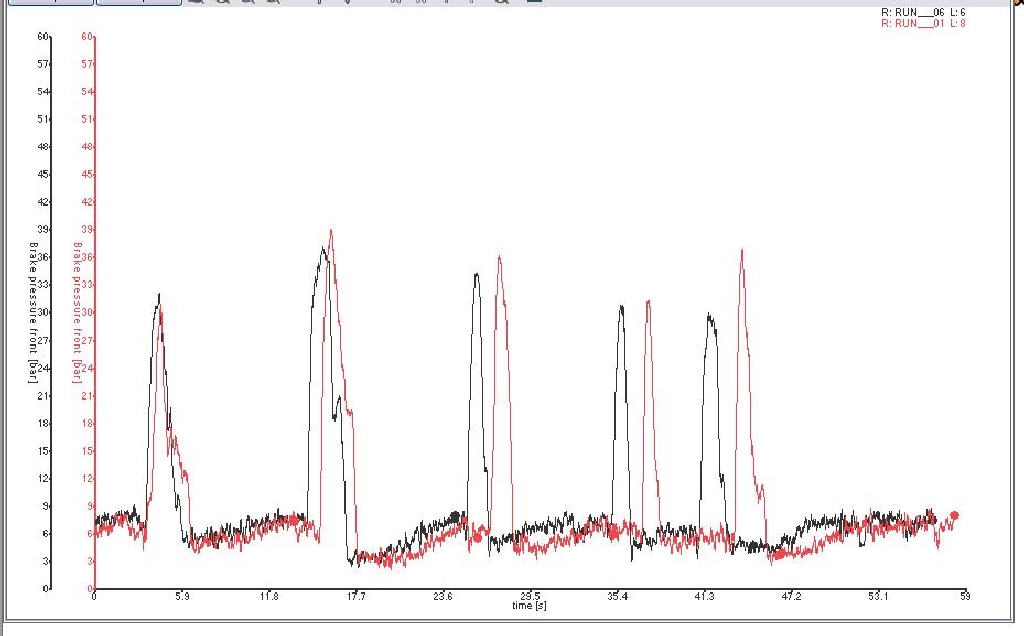Click the red peak top near 44 seconds
The image size is (1024, 636).
pos(741,251)
